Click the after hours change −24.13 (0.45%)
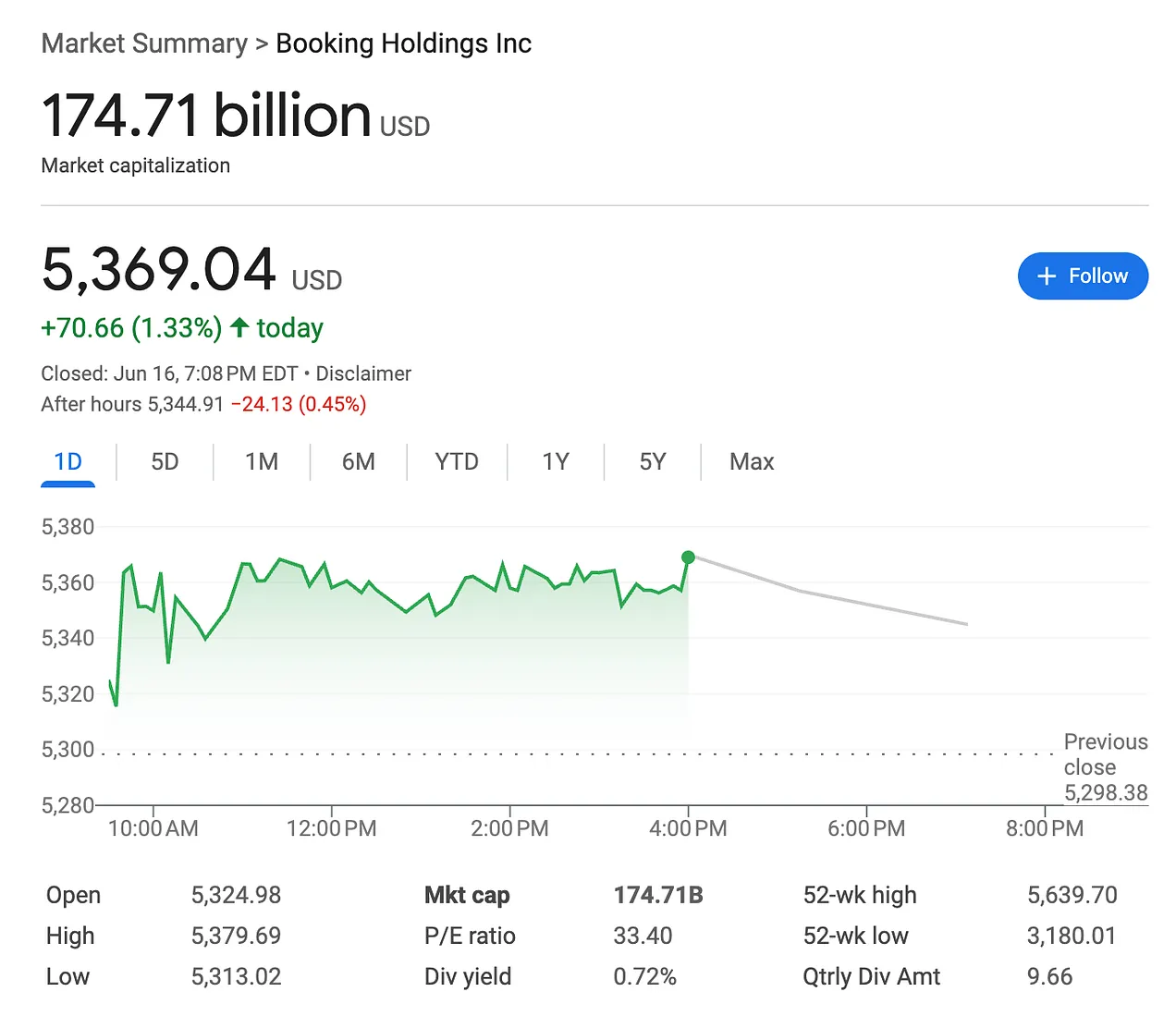The width and height of the screenshot is (1176, 1016). (299, 404)
